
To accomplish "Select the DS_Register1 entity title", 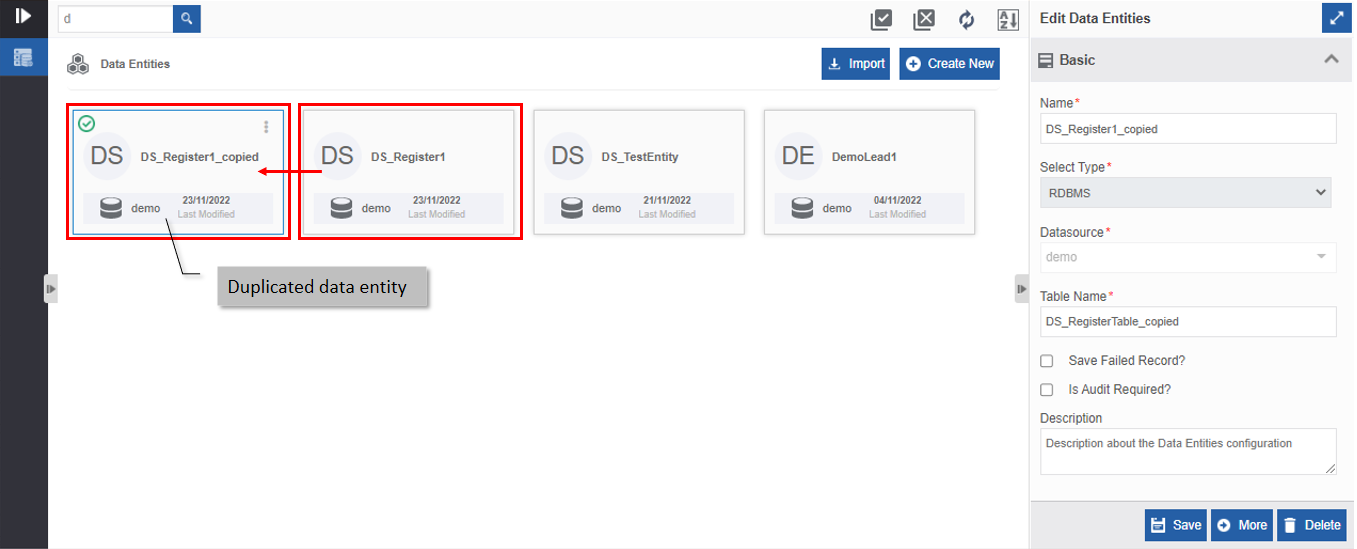I will (x=408, y=157).
